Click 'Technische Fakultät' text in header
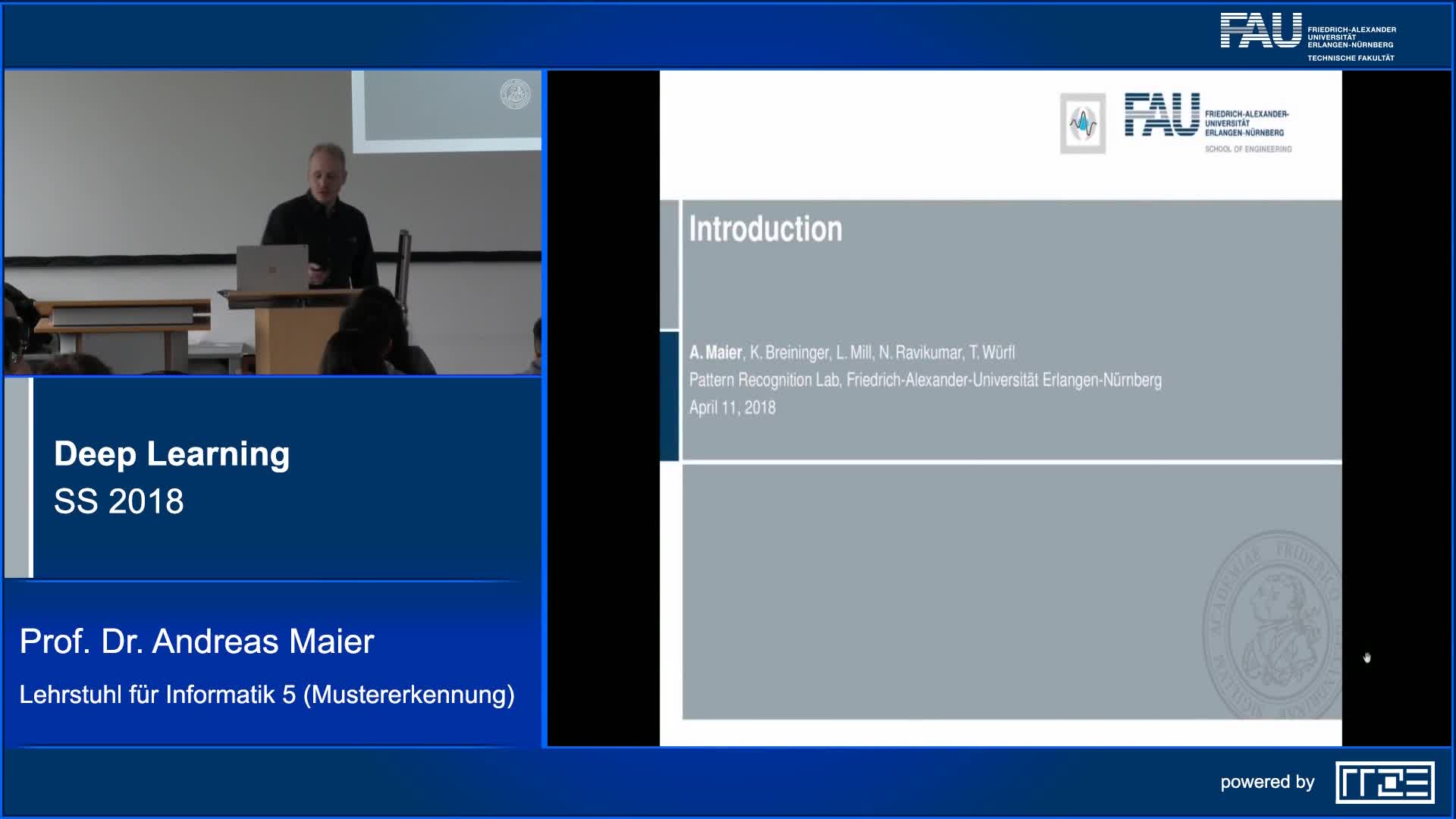The width and height of the screenshot is (1456, 819). pos(1351,58)
